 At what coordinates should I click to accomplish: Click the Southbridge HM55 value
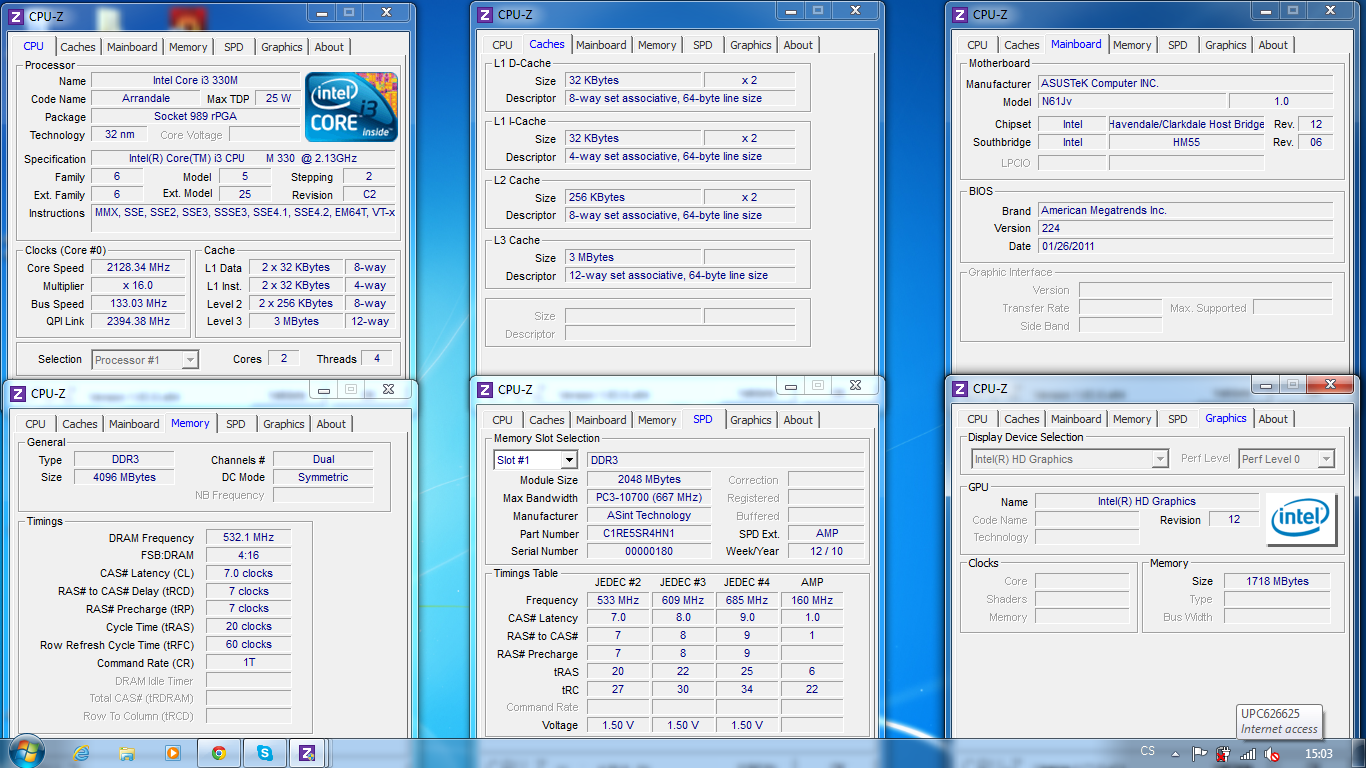pyautogui.click(x=1188, y=142)
